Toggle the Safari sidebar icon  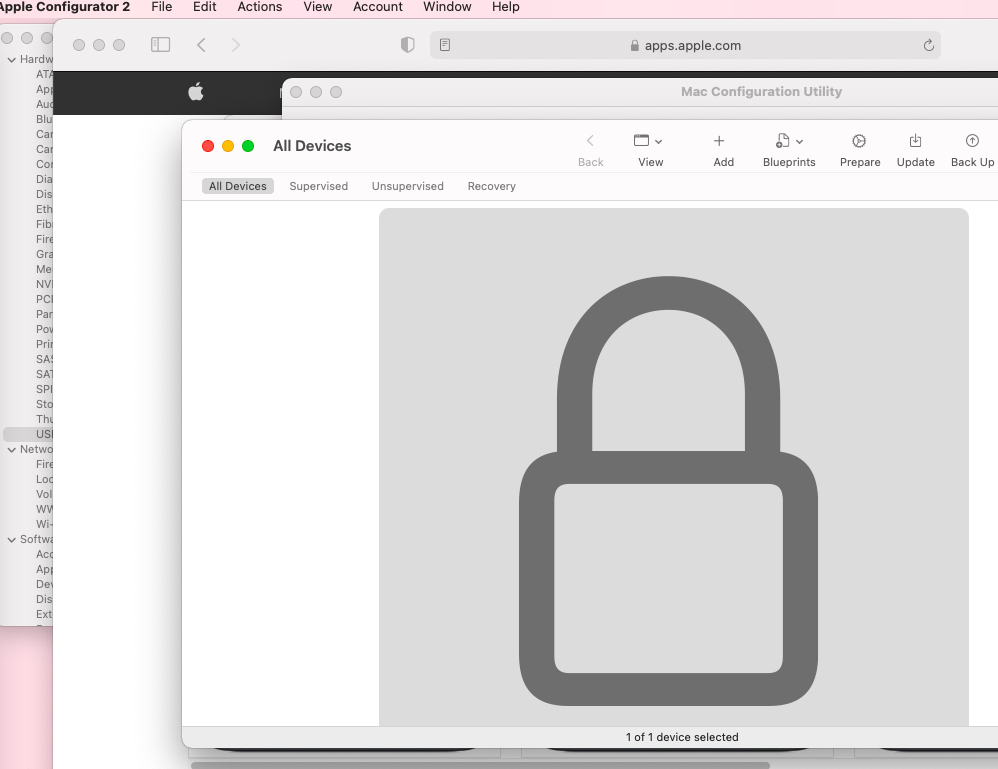coord(160,45)
